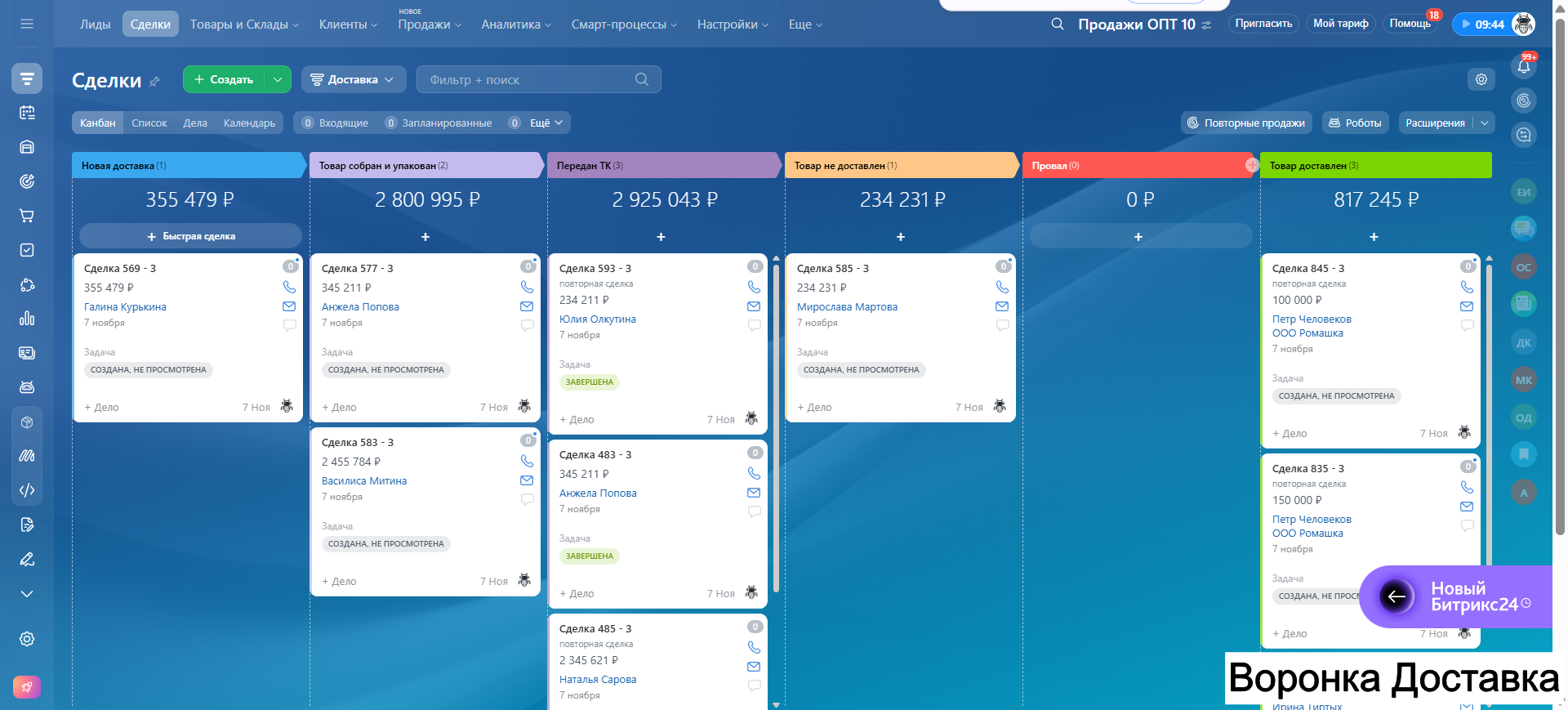Click the phone icon on the Сделка 569 card
The width and height of the screenshot is (1568, 710).
pyautogui.click(x=289, y=287)
